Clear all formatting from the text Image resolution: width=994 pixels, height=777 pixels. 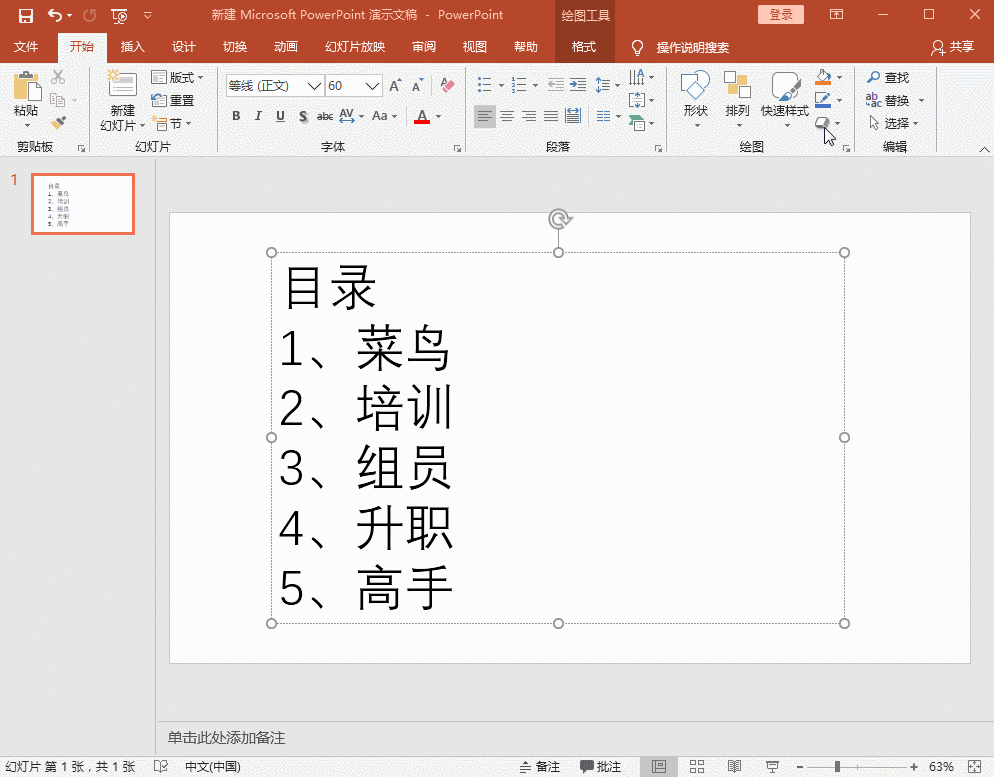pos(446,85)
